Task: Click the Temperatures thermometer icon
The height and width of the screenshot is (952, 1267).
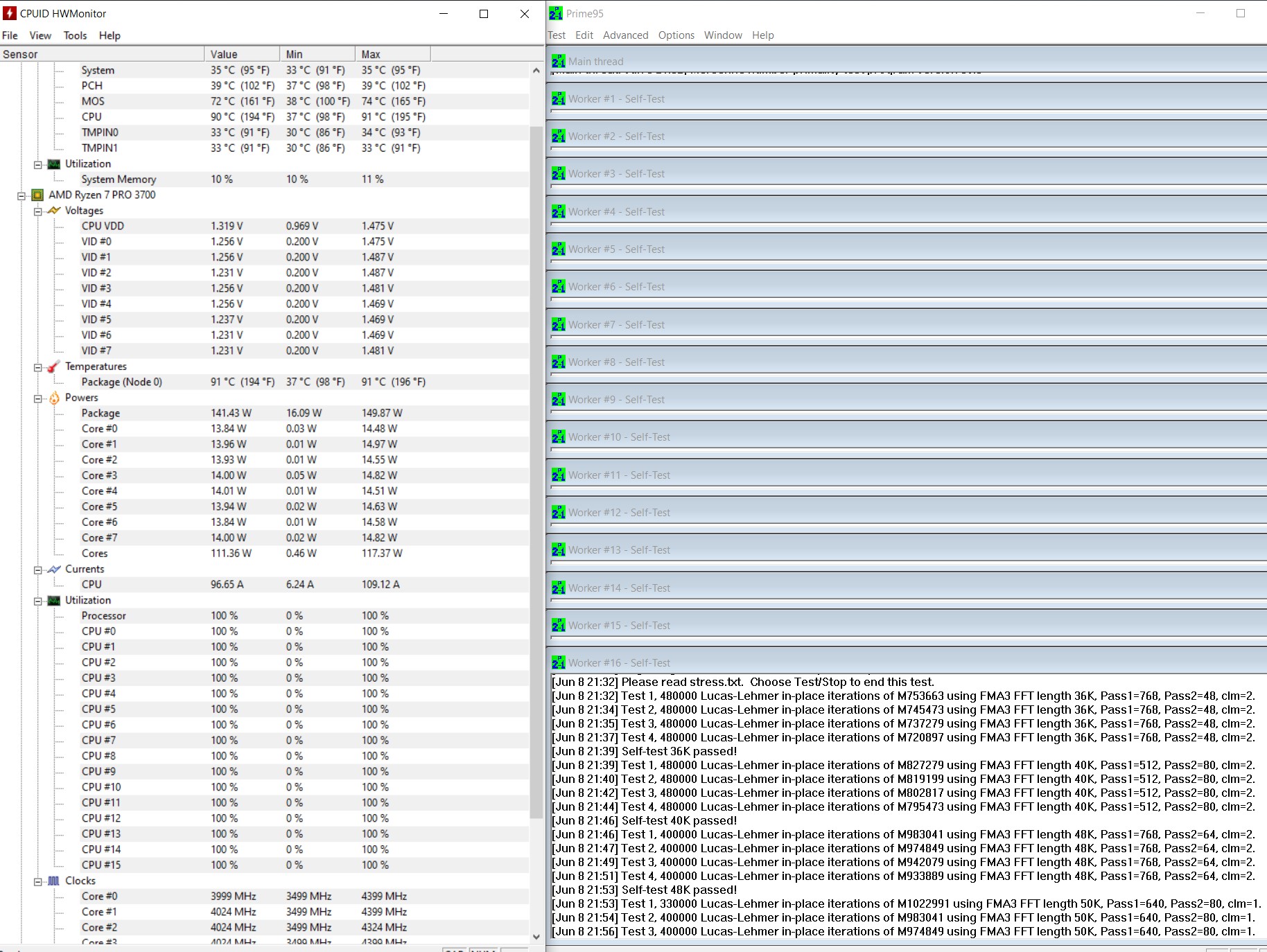Action: point(54,367)
